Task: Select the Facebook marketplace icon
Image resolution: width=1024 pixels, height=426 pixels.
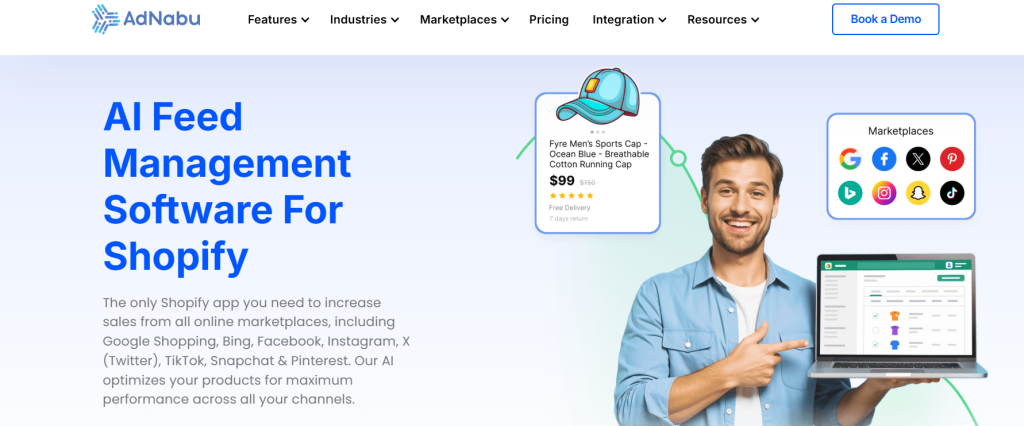Action: (x=884, y=159)
